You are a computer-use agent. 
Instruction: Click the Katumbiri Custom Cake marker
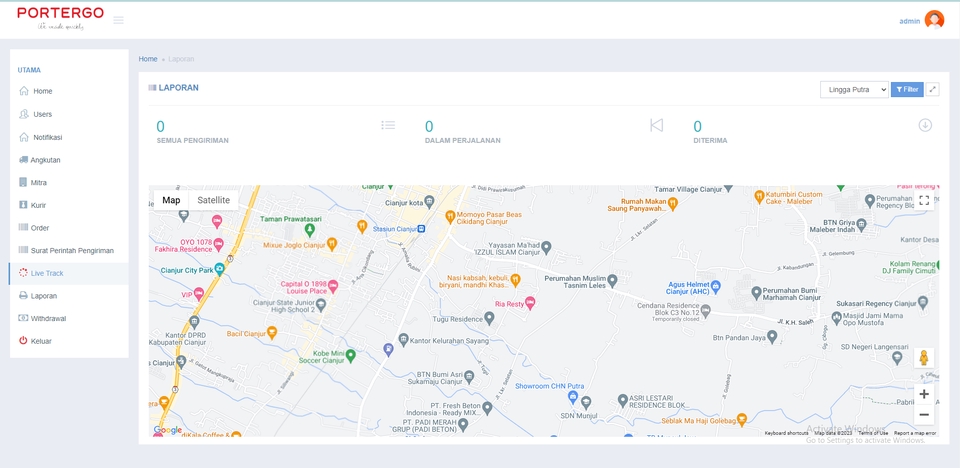coord(759,197)
